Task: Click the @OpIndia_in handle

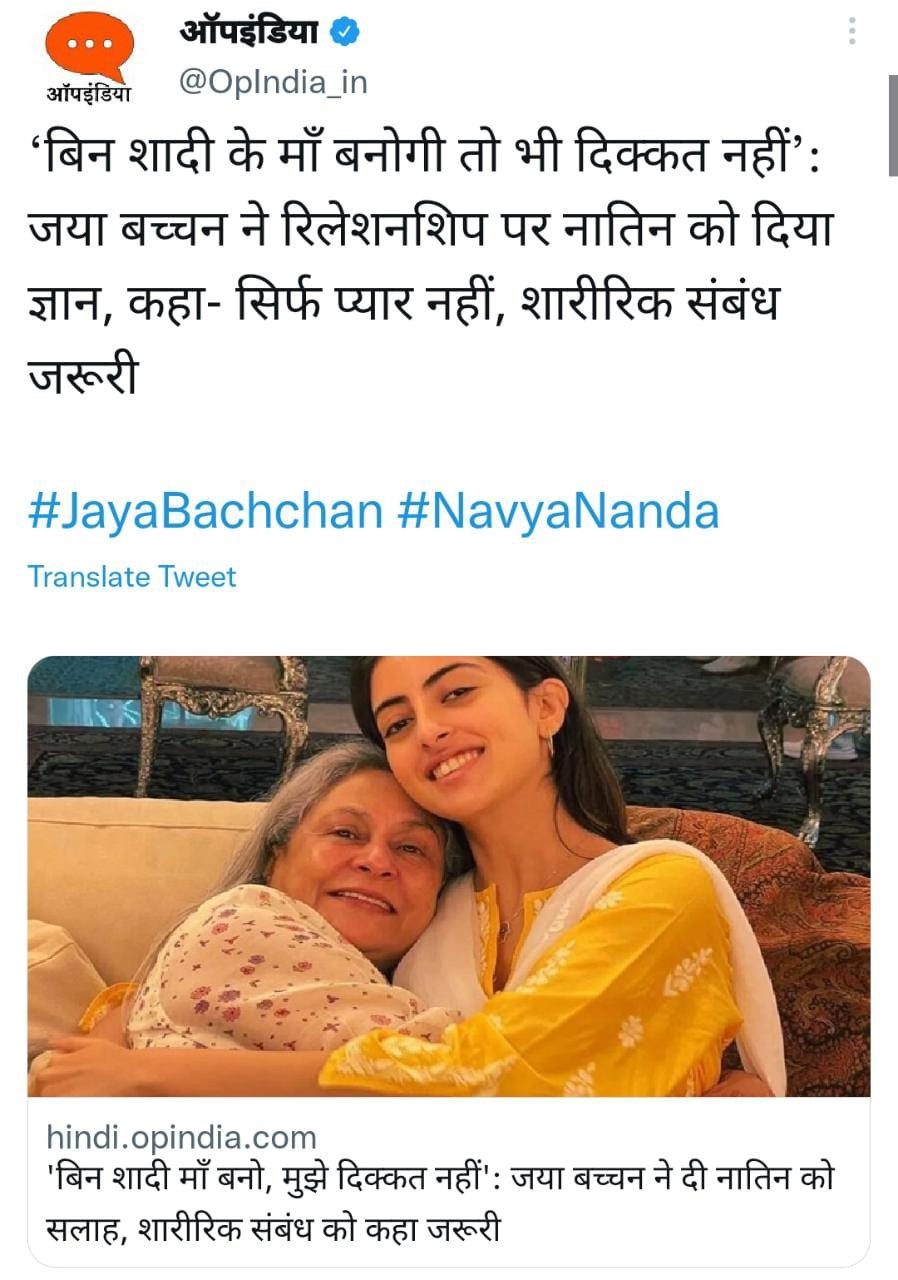Action: [273, 82]
